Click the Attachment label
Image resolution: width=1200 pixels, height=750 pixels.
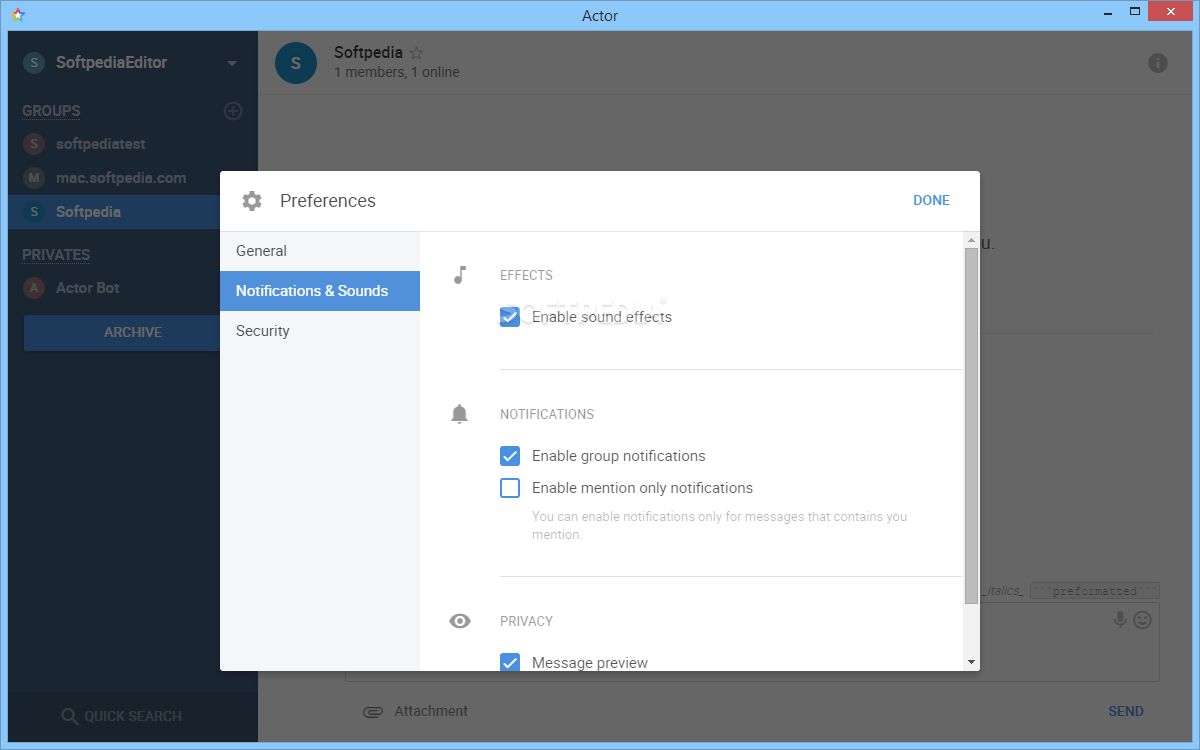(431, 711)
